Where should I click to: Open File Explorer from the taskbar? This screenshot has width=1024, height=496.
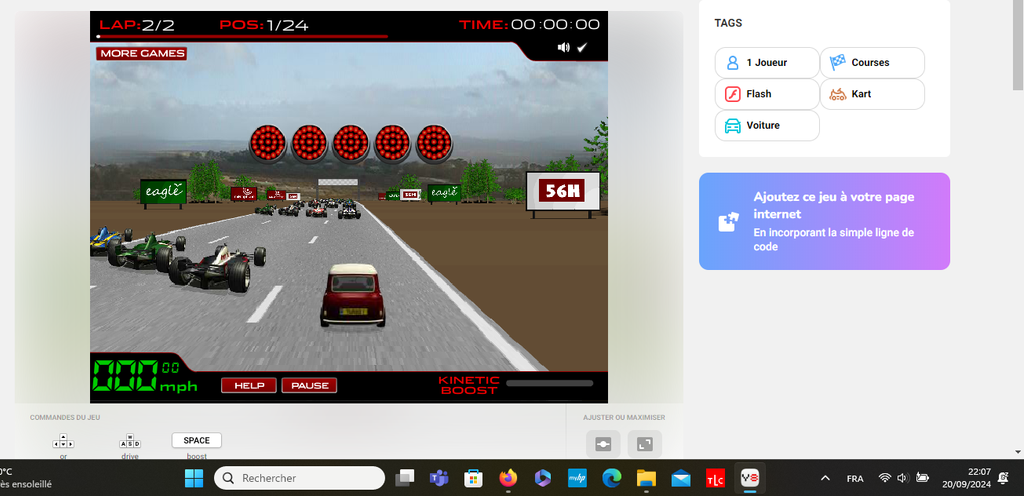[x=646, y=478]
